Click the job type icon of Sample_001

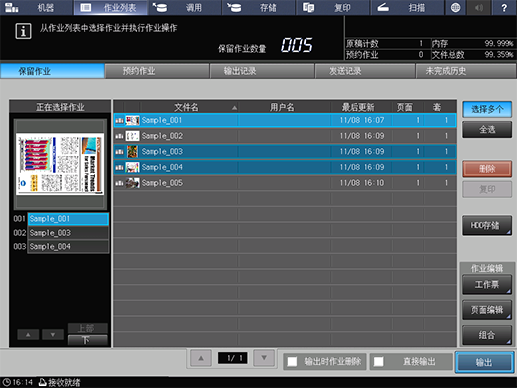click(119, 120)
